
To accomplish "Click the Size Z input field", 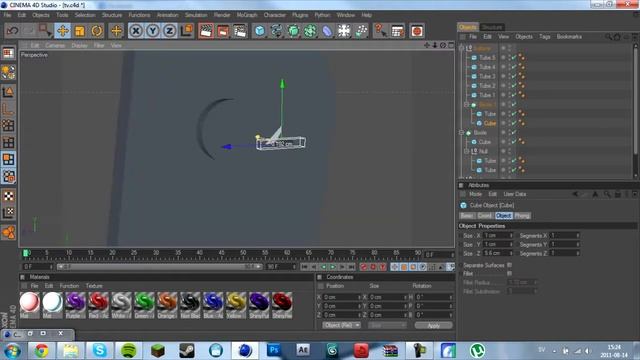I will click(x=498, y=253).
